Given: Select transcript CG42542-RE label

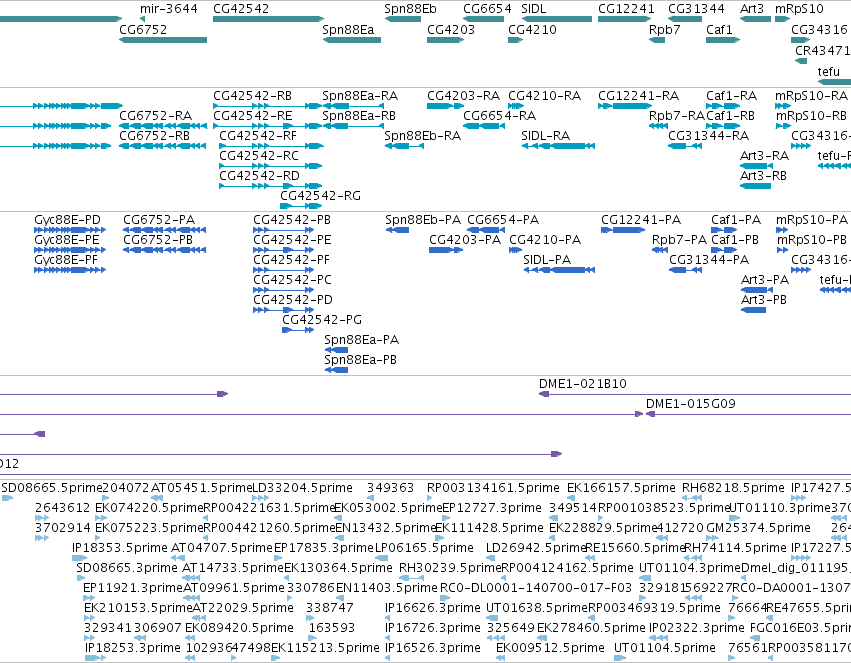Looking at the screenshot, I should tap(252, 116).
